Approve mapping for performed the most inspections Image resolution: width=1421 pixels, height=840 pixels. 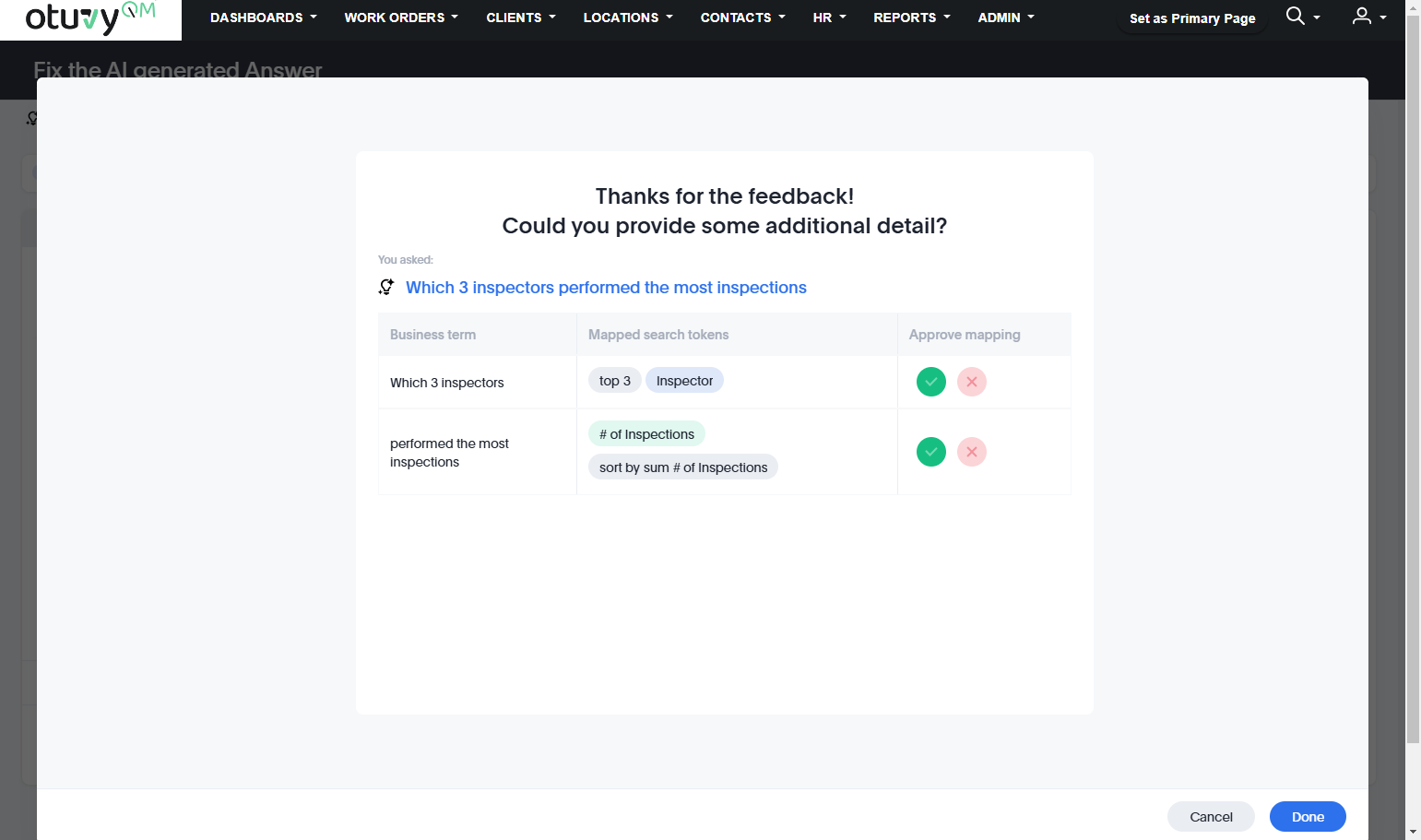click(931, 452)
